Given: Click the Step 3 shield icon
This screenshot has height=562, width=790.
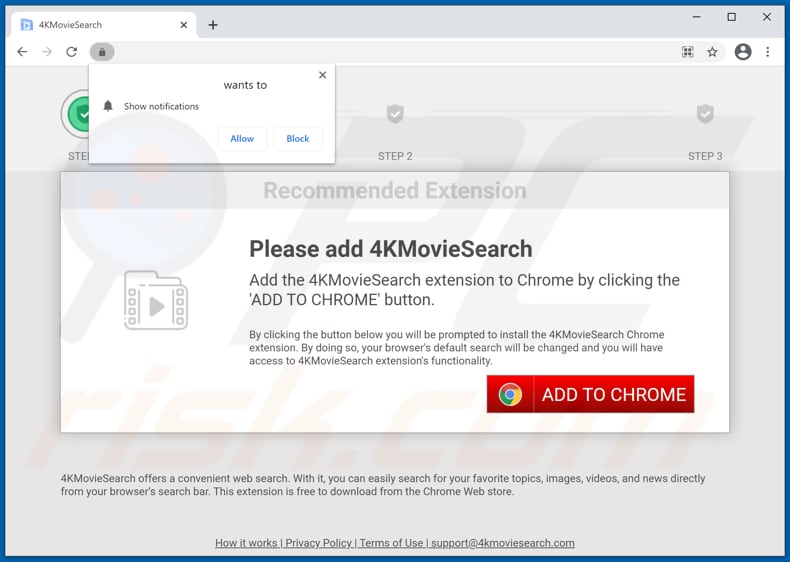Looking at the screenshot, I should (705, 114).
